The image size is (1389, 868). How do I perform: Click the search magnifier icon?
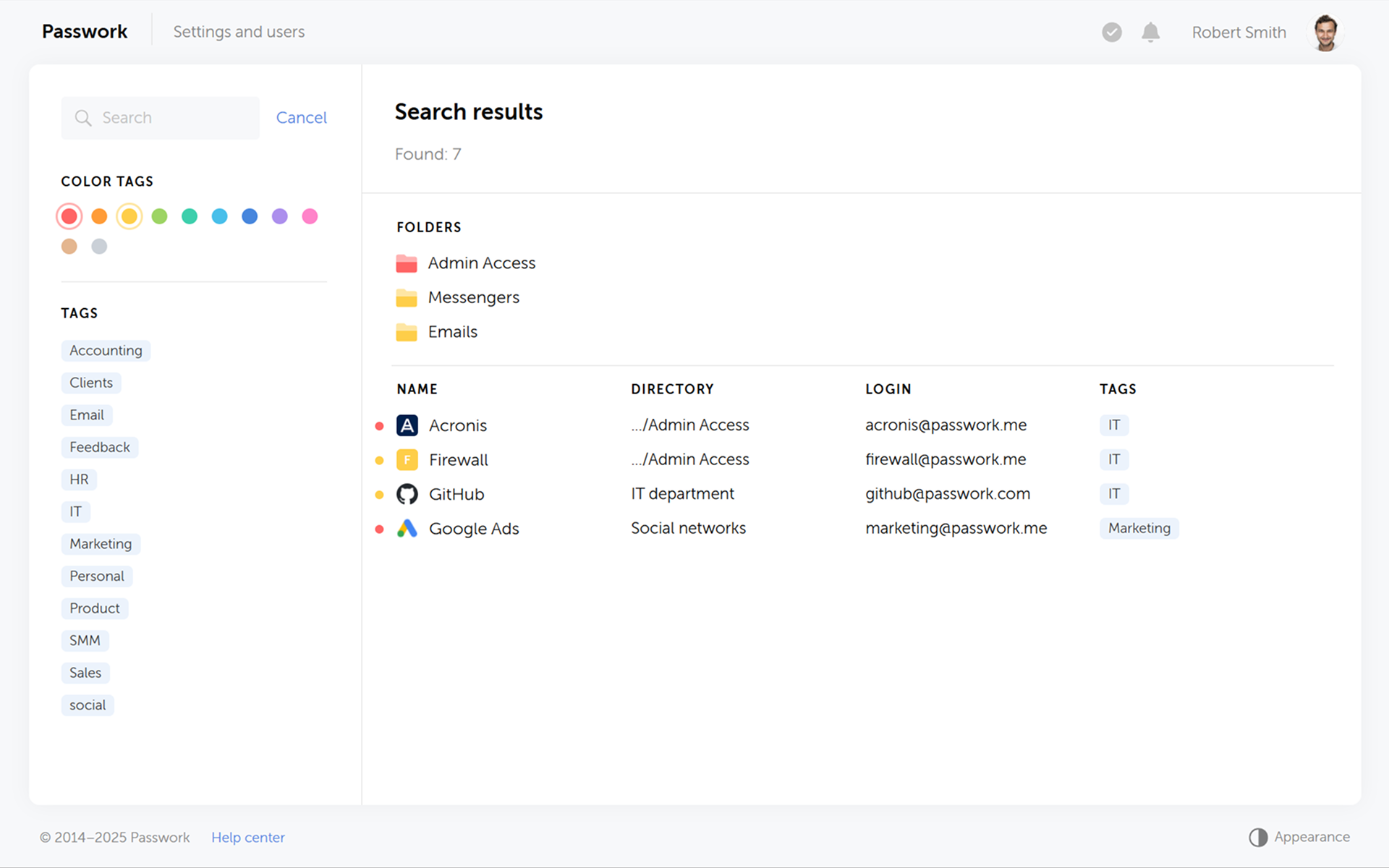coord(83,118)
